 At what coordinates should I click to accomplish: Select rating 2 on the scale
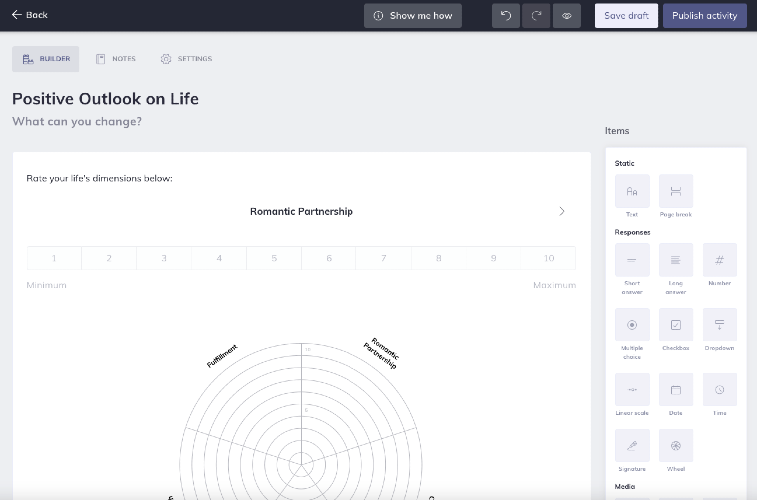click(x=109, y=258)
